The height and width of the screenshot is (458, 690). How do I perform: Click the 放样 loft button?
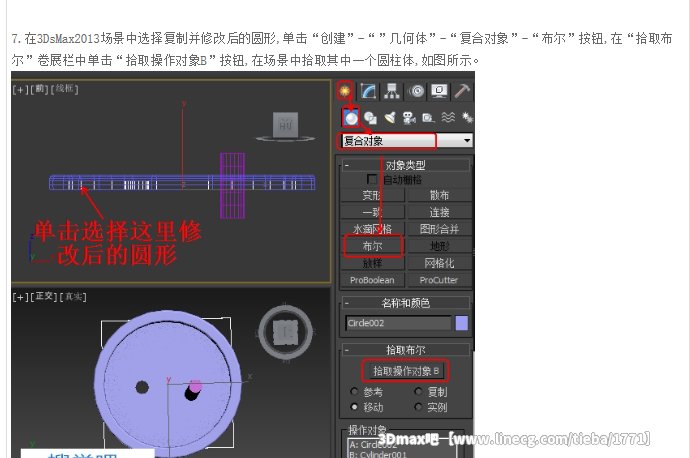[372, 263]
